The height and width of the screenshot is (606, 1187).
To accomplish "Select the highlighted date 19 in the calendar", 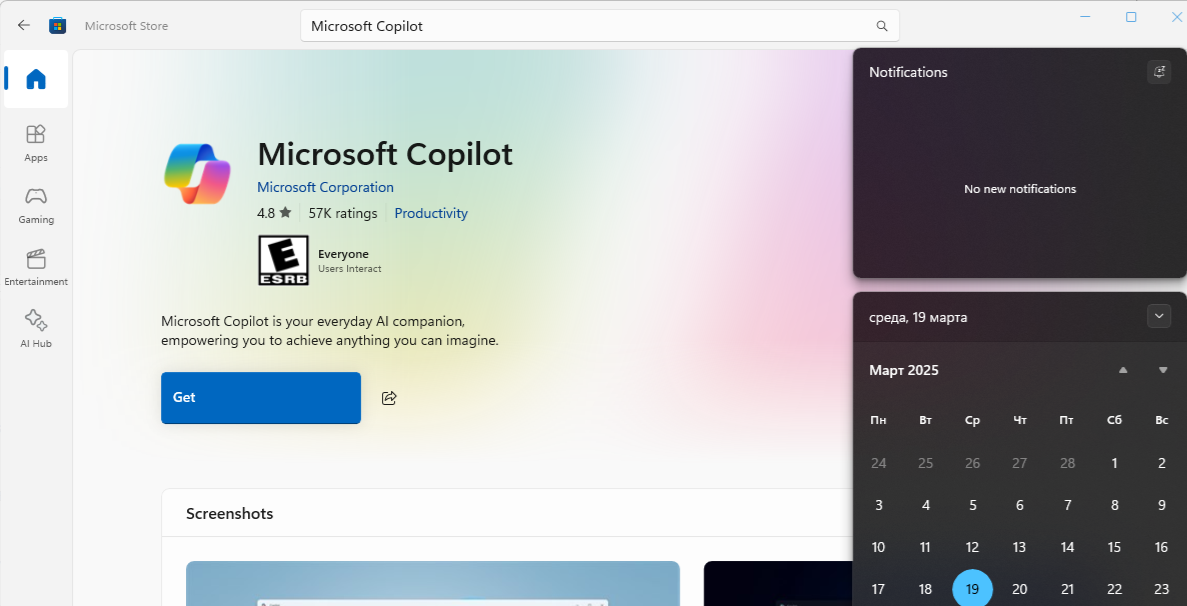I will pos(973,589).
